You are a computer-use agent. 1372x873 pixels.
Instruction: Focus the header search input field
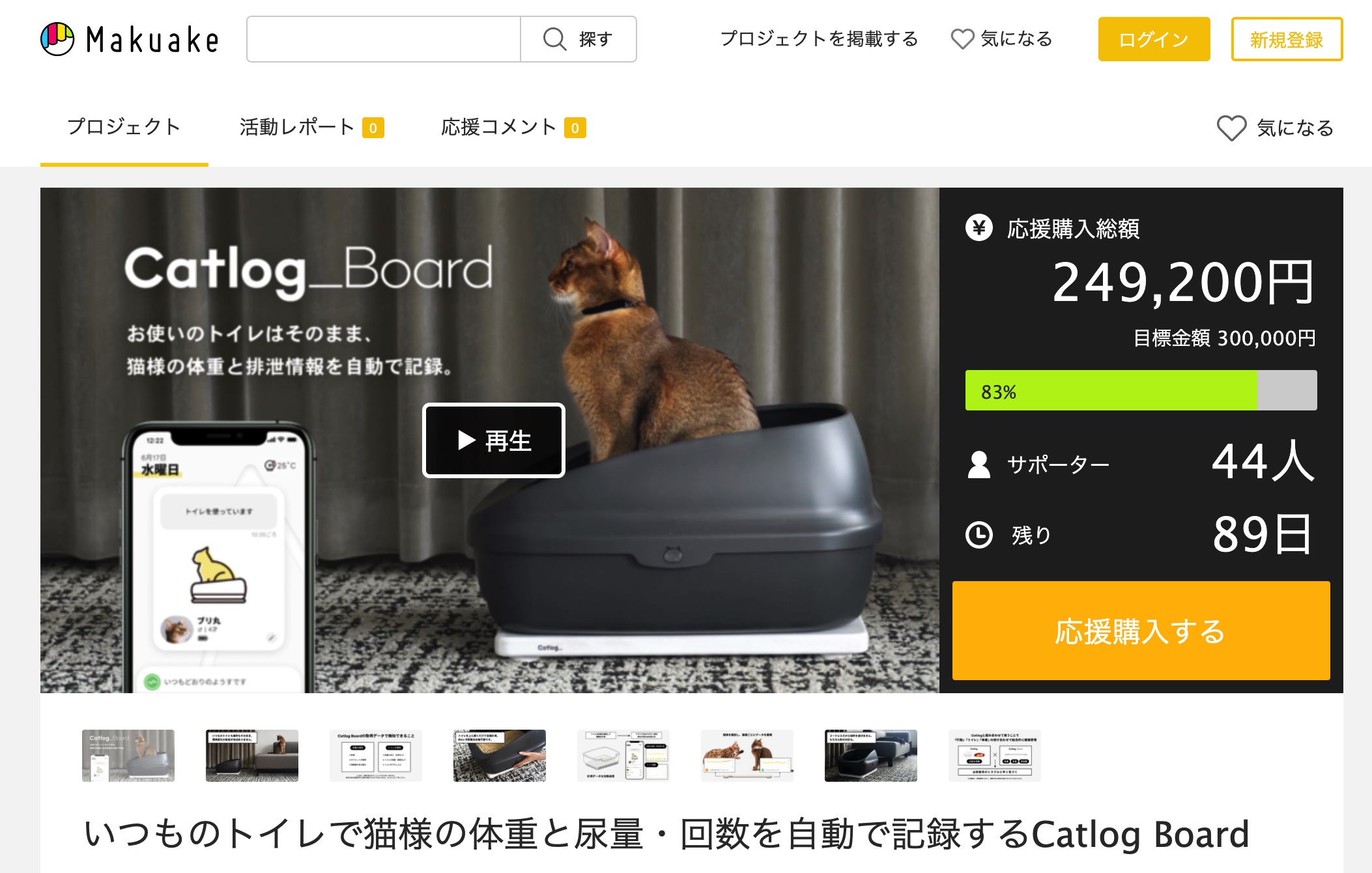click(x=384, y=39)
